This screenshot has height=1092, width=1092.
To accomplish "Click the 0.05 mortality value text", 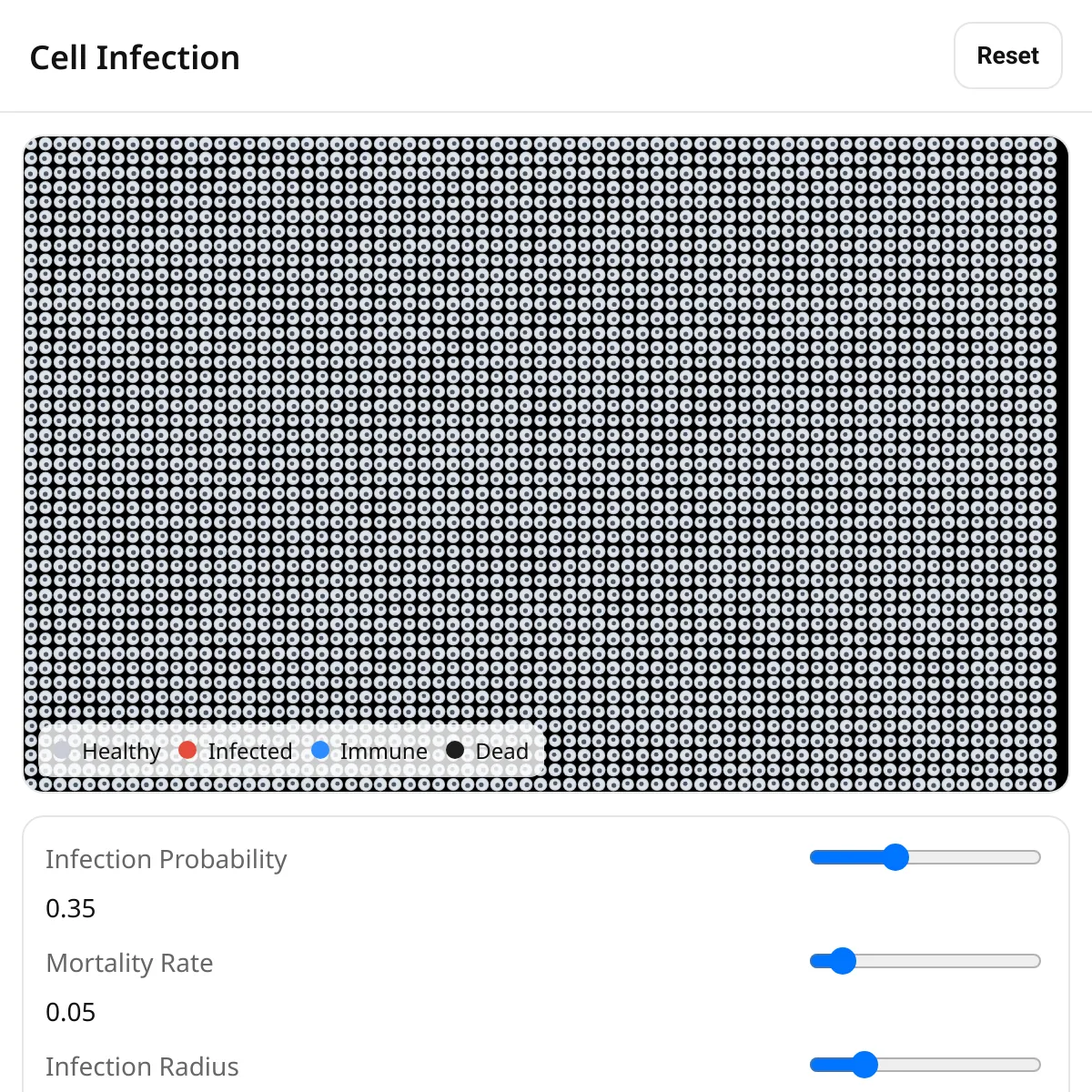I will point(71,1012).
